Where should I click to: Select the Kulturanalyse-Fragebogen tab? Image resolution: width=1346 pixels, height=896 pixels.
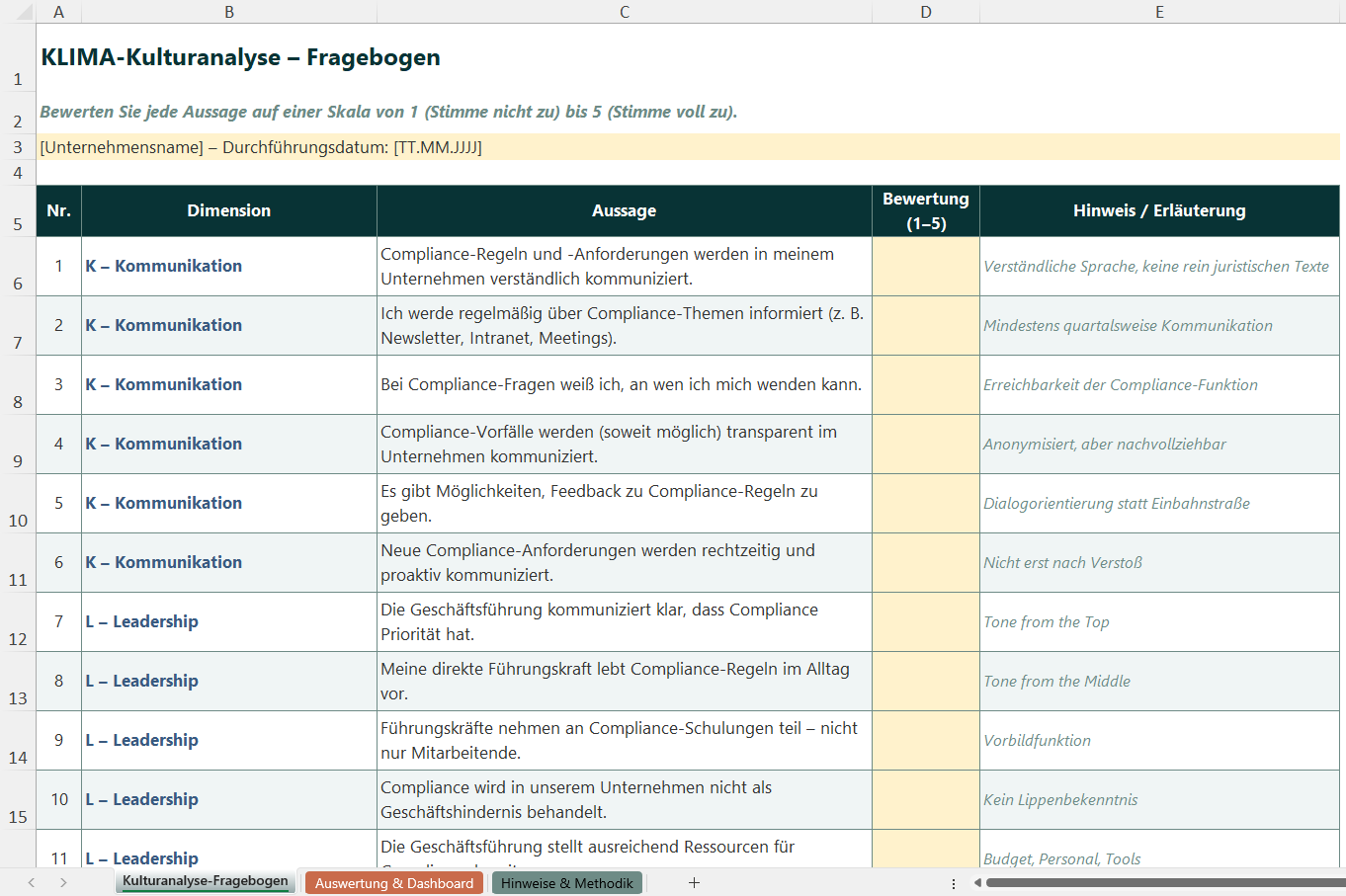(205, 882)
